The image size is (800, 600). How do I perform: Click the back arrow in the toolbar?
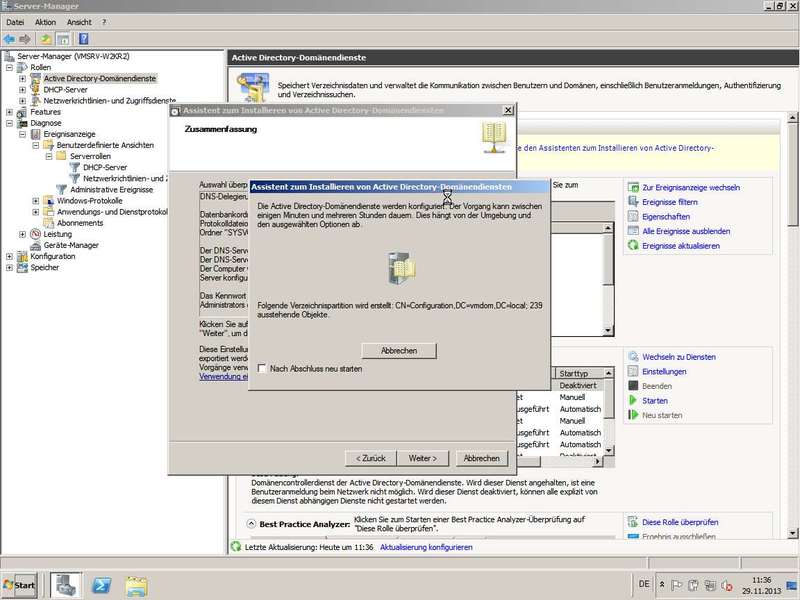[9, 38]
